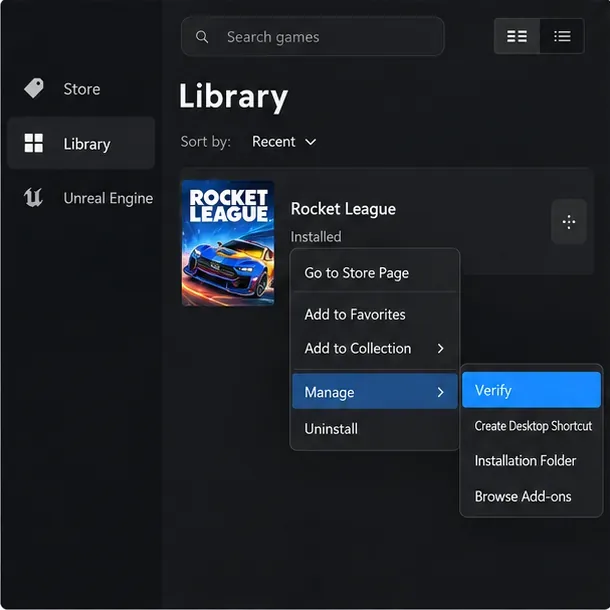Expand the Manage submenu arrow
Viewport: 610px width, 610px height.
click(440, 392)
